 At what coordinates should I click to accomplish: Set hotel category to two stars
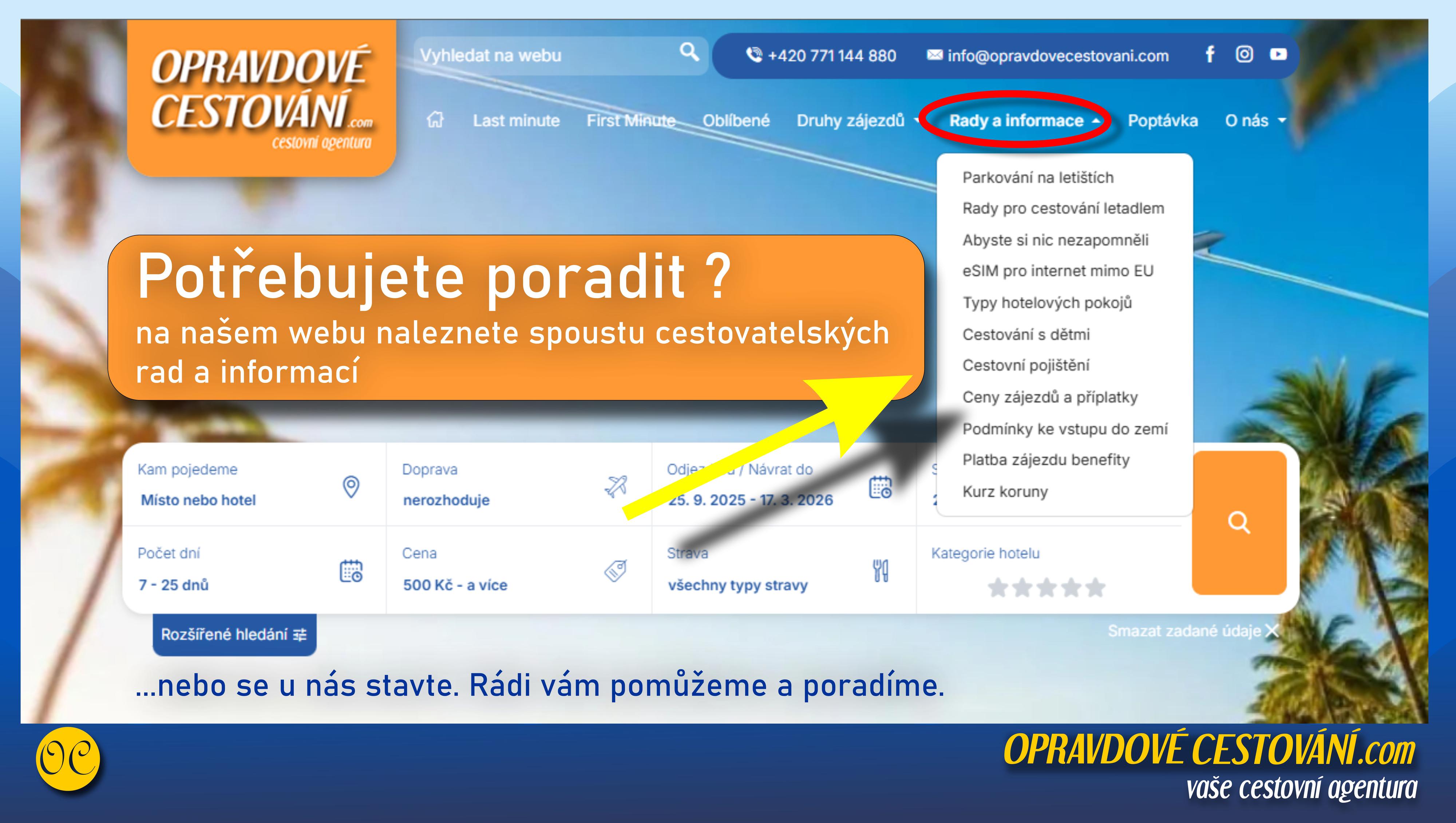coord(1022,588)
